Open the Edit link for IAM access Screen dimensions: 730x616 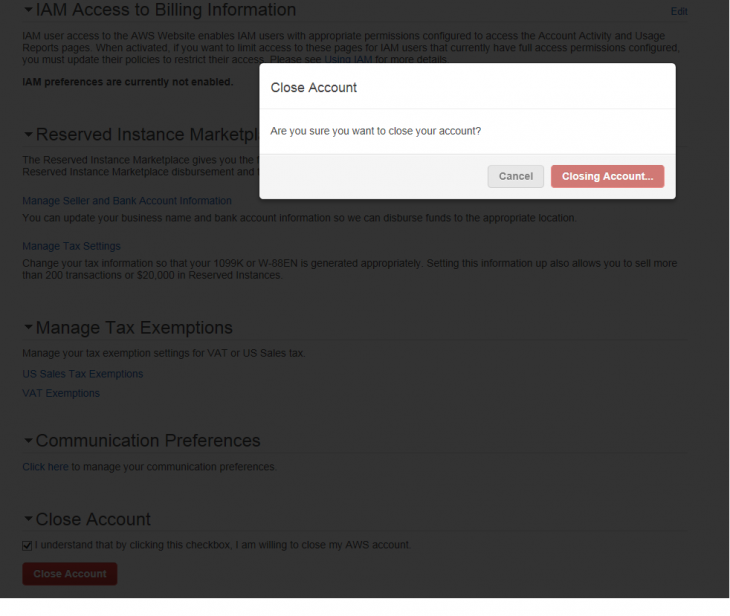(x=679, y=11)
